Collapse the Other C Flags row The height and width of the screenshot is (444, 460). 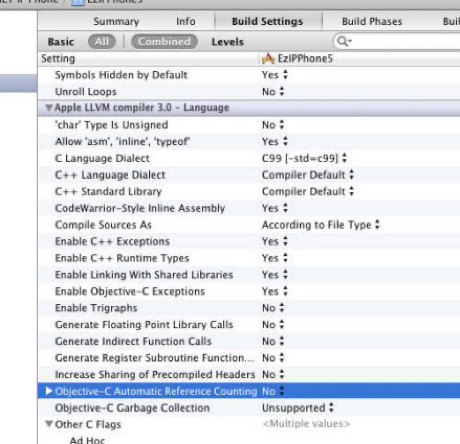pos(49,424)
